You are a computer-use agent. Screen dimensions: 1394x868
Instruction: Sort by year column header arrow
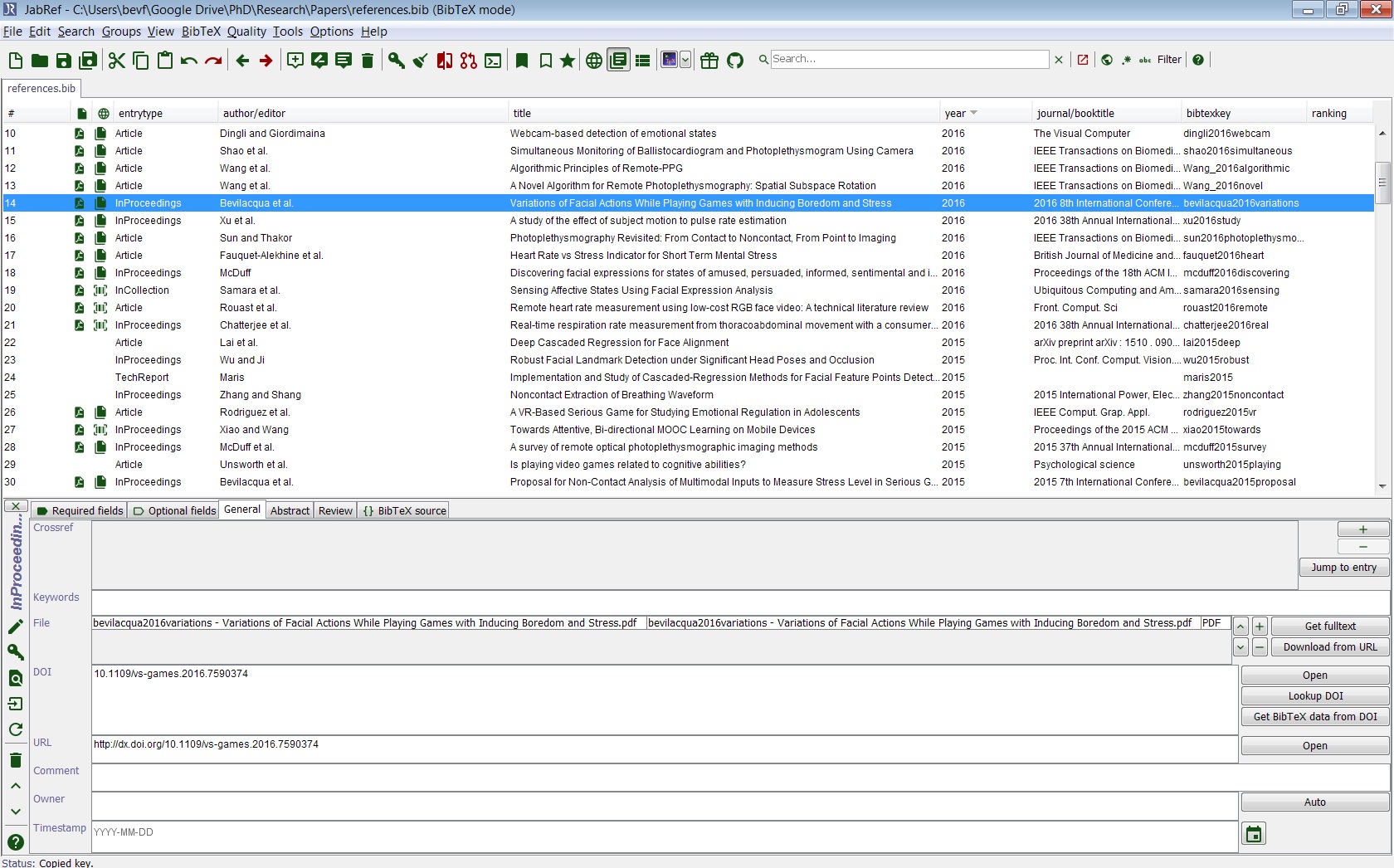pos(973,113)
